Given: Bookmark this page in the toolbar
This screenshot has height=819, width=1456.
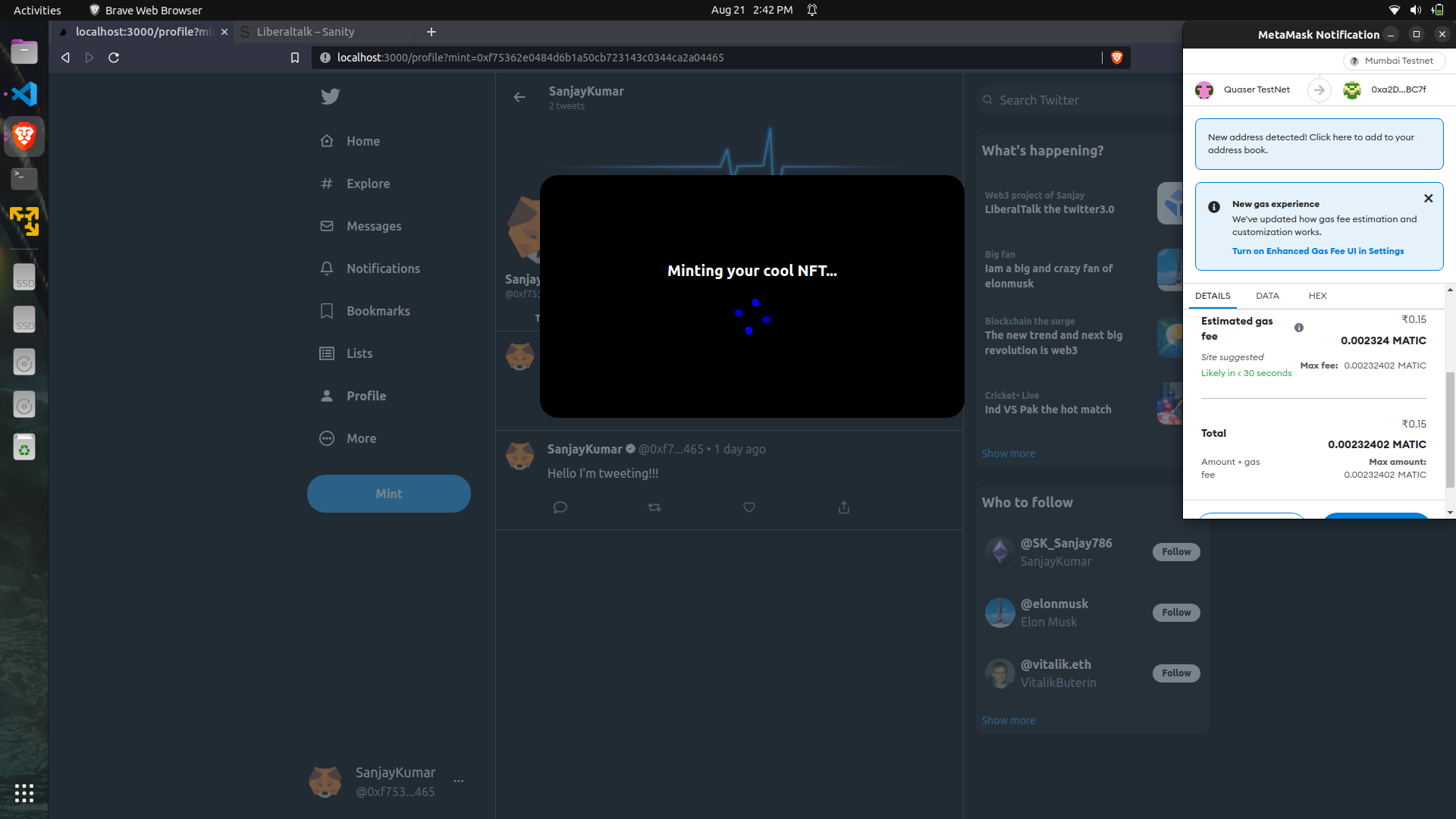Looking at the screenshot, I should tap(295, 58).
